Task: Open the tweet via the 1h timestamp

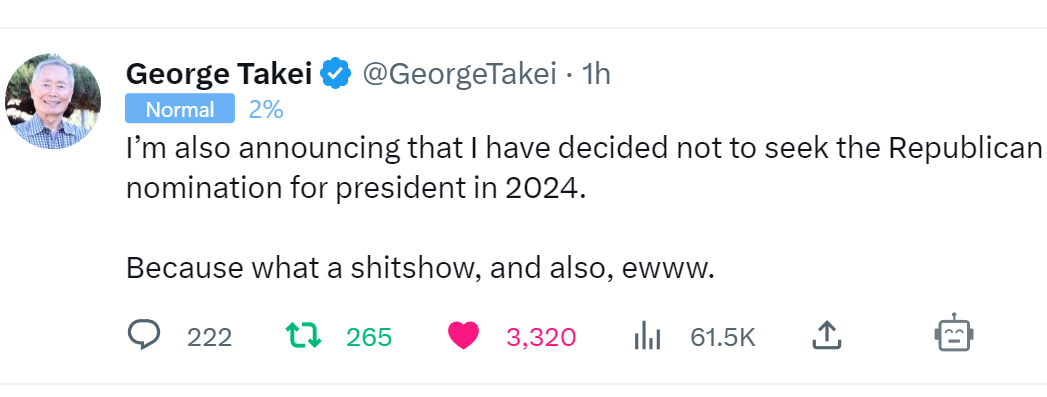Action: (x=596, y=74)
